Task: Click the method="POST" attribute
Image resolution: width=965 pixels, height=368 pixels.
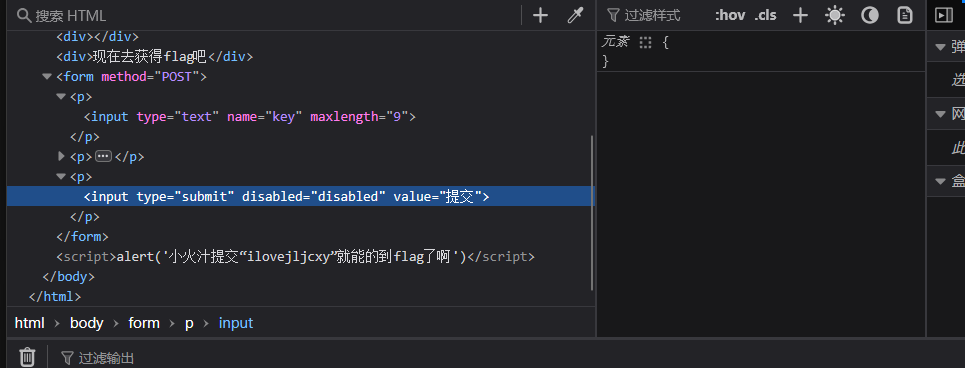Action: pos(151,77)
